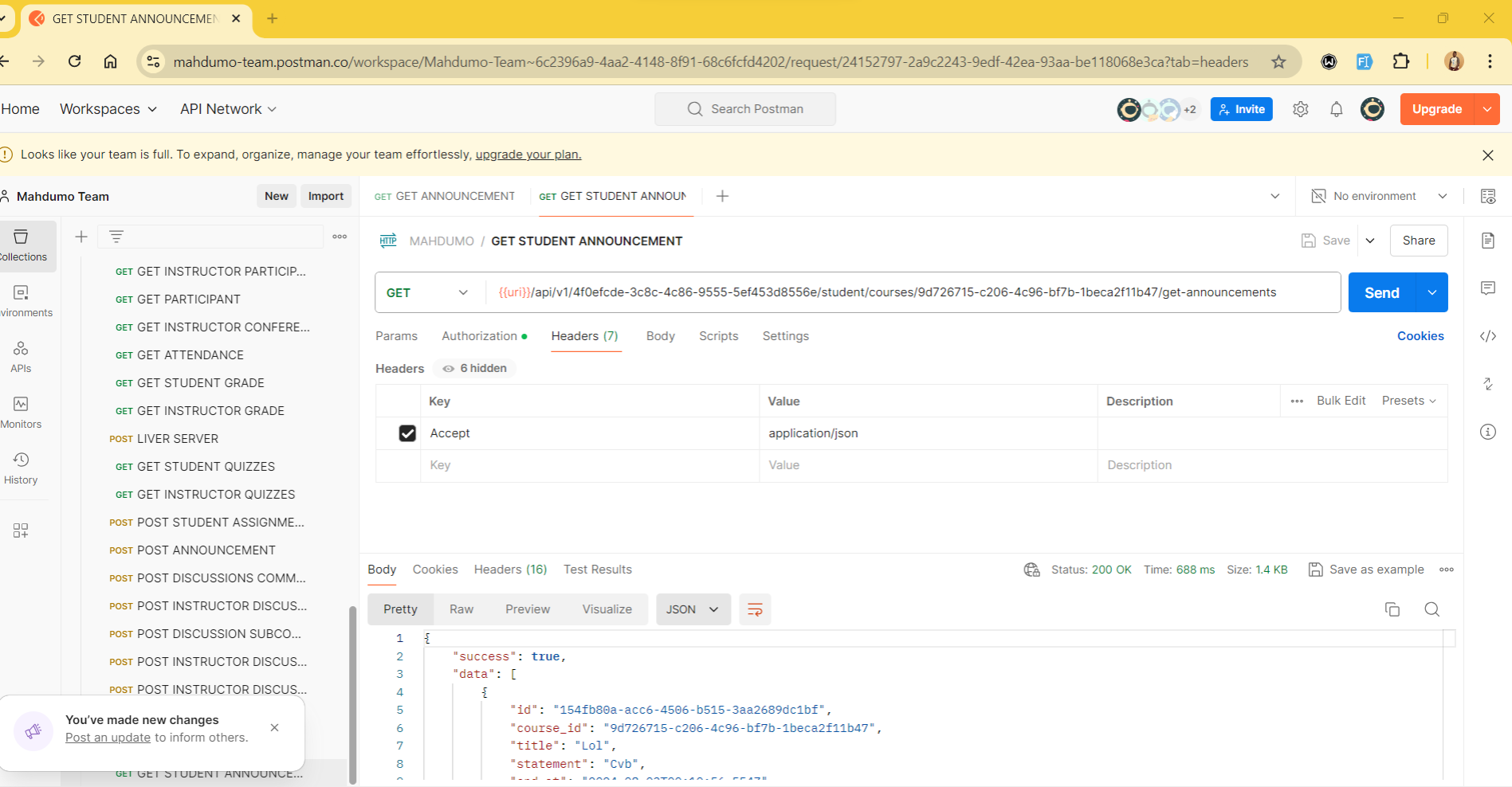Open the API Network dropdown menu
Viewport: 1512px width, 787px height.
coord(228,109)
